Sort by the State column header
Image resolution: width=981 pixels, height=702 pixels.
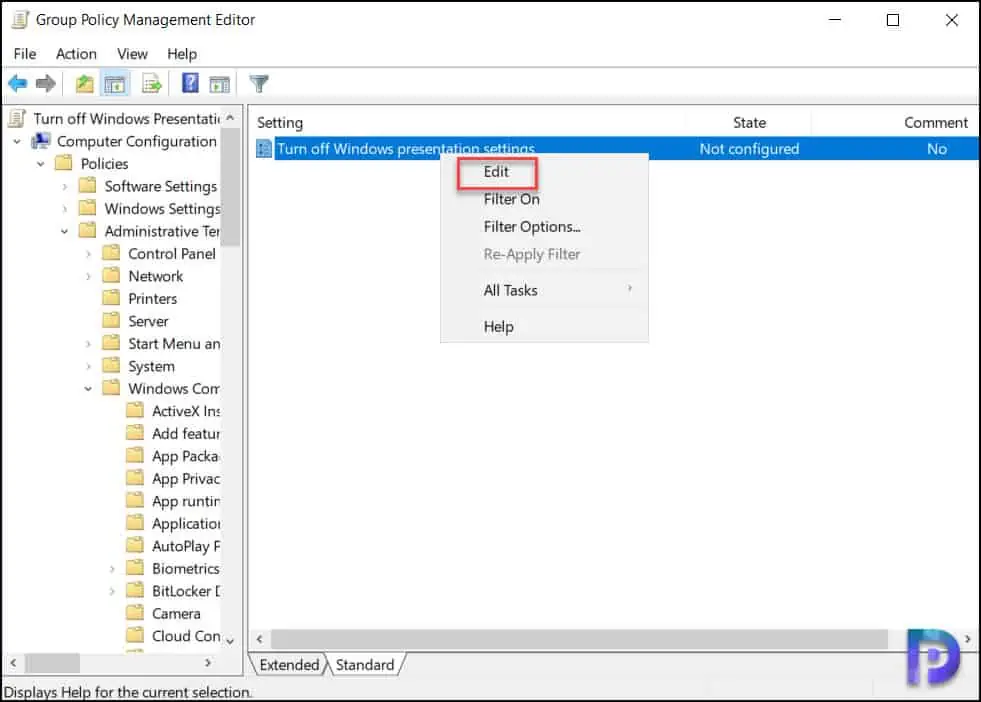tap(749, 123)
